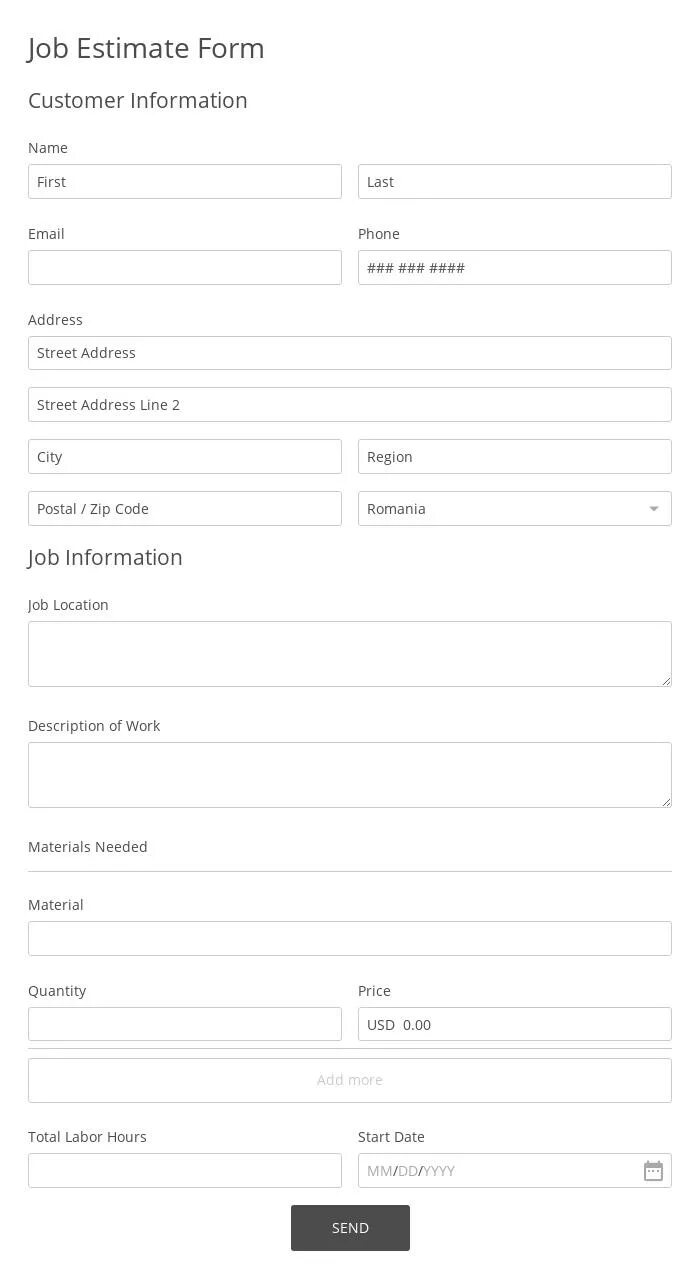Viewport: 700px width, 1279px height.
Task: Click the Phone number field
Action: 514,268
